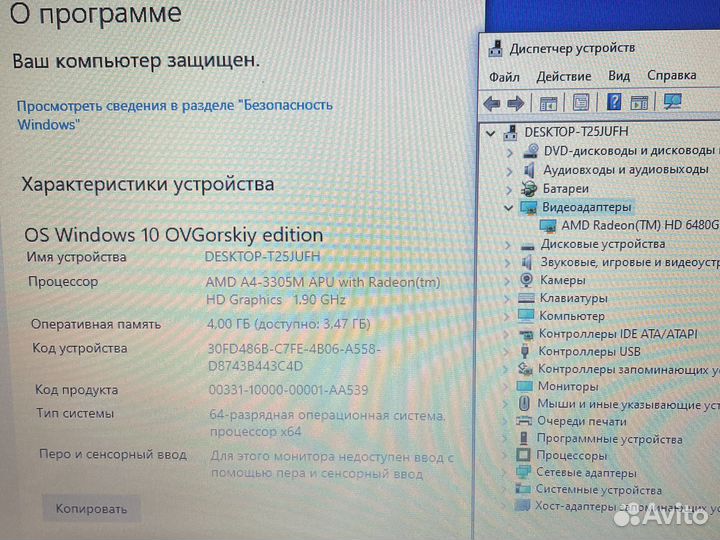720x540 pixels.
Task: Click the Back arrow in Device Manager toolbar
Action: point(491,103)
